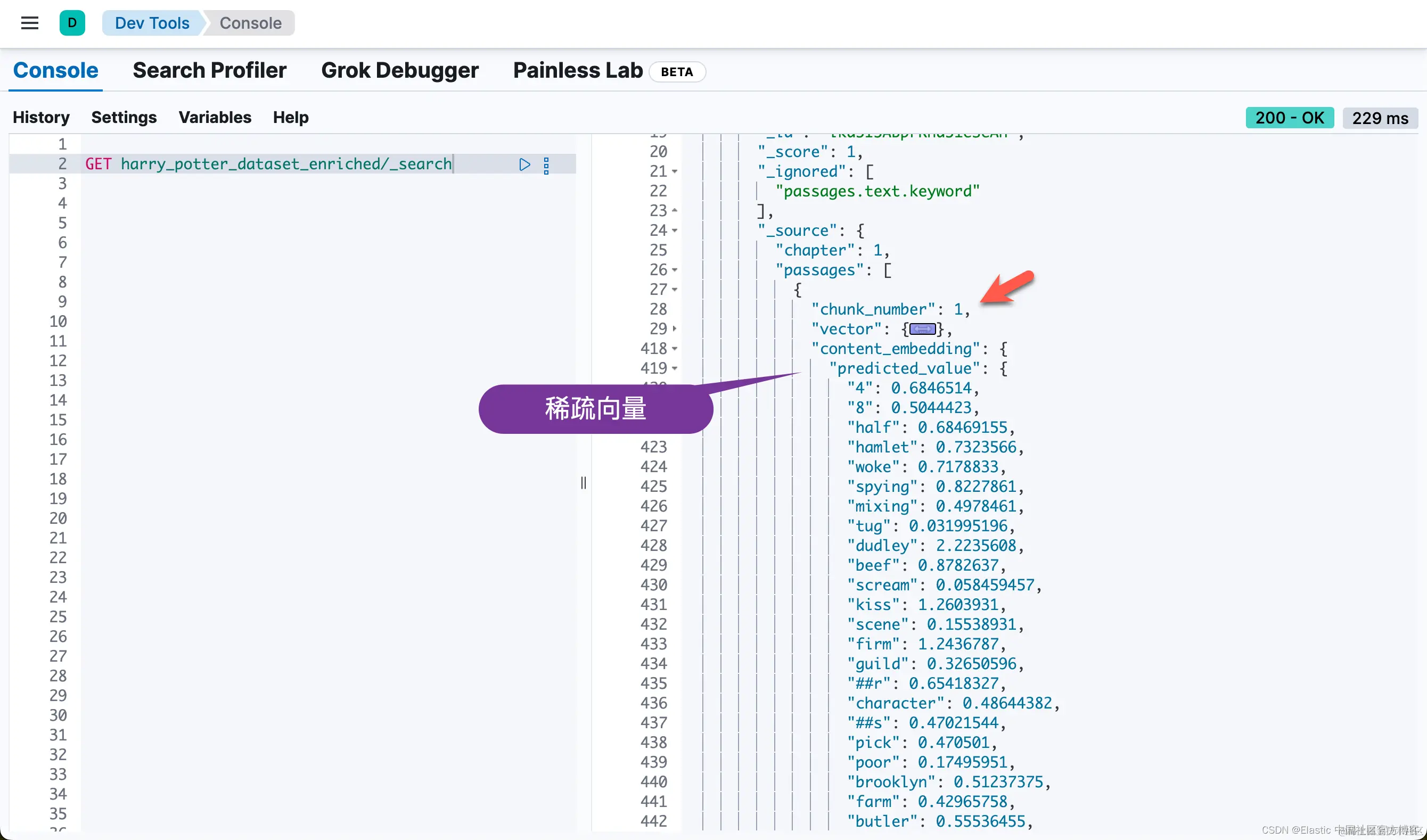Collapse the _source object at line 24
The width and height of the screenshot is (1427, 840).
click(x=675, y=231)
